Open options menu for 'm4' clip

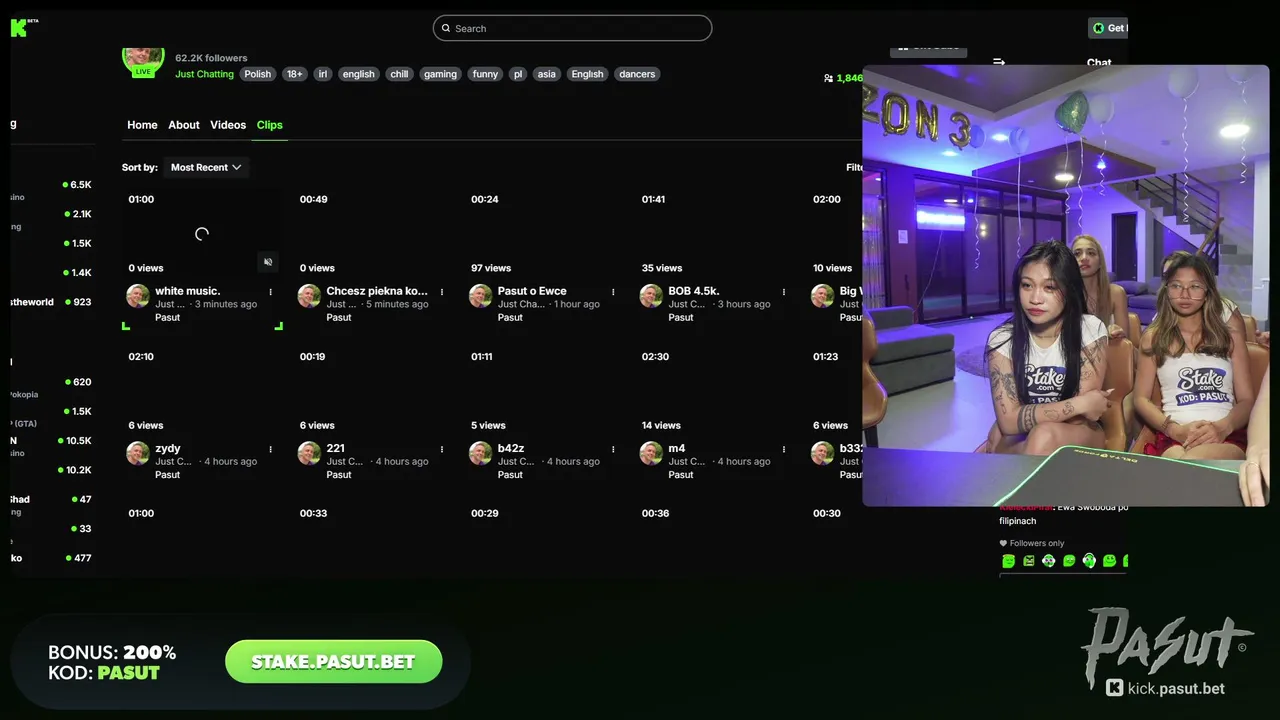[x=784, y=449]
